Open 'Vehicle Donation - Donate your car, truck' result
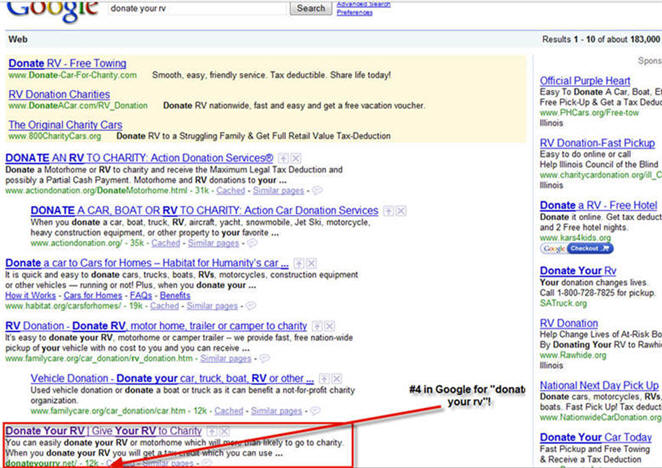662x468 pixels. (x=172, y=378)
